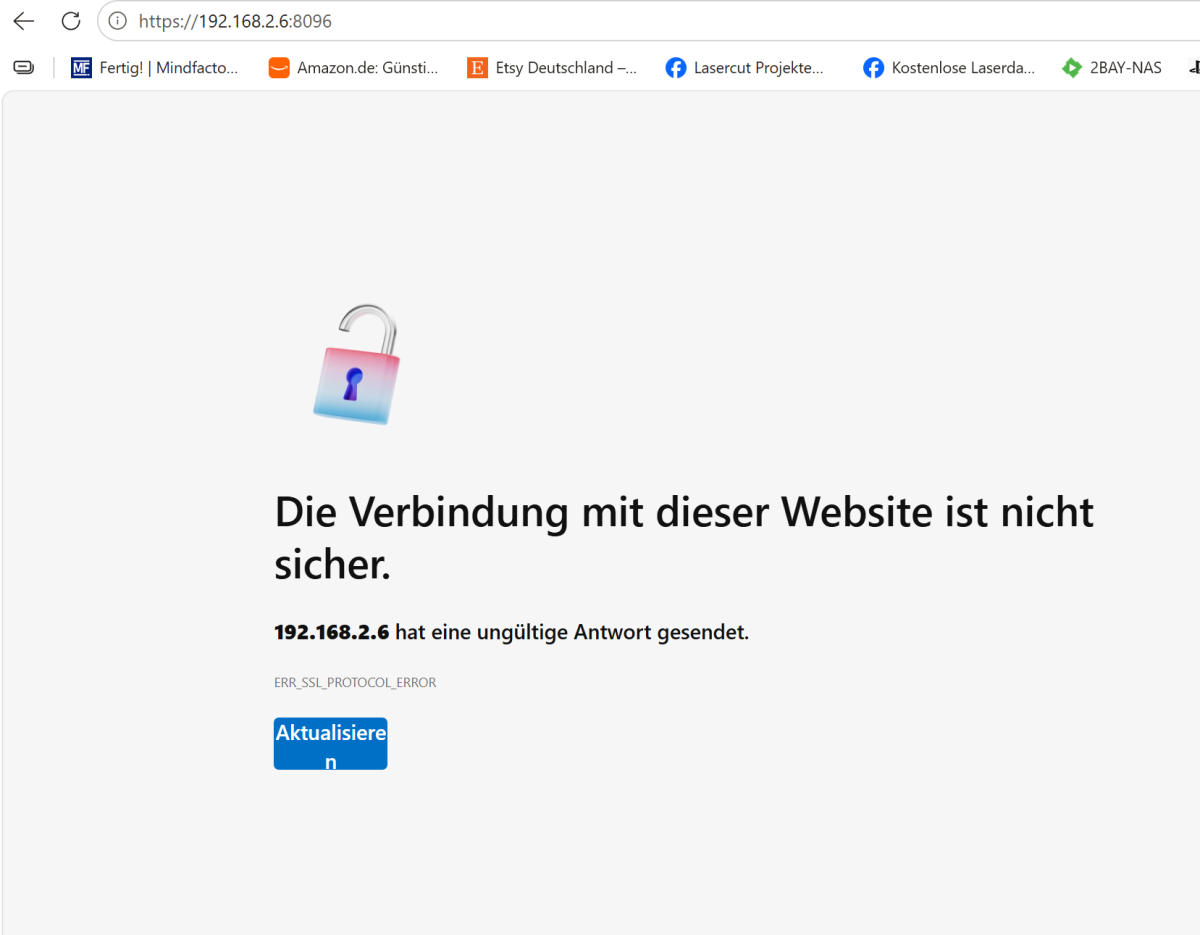This screenshot has height=935, width=1200.
Task: Open the favorites bar leftmost tab-group icon
Action: [x=23, y=67]
